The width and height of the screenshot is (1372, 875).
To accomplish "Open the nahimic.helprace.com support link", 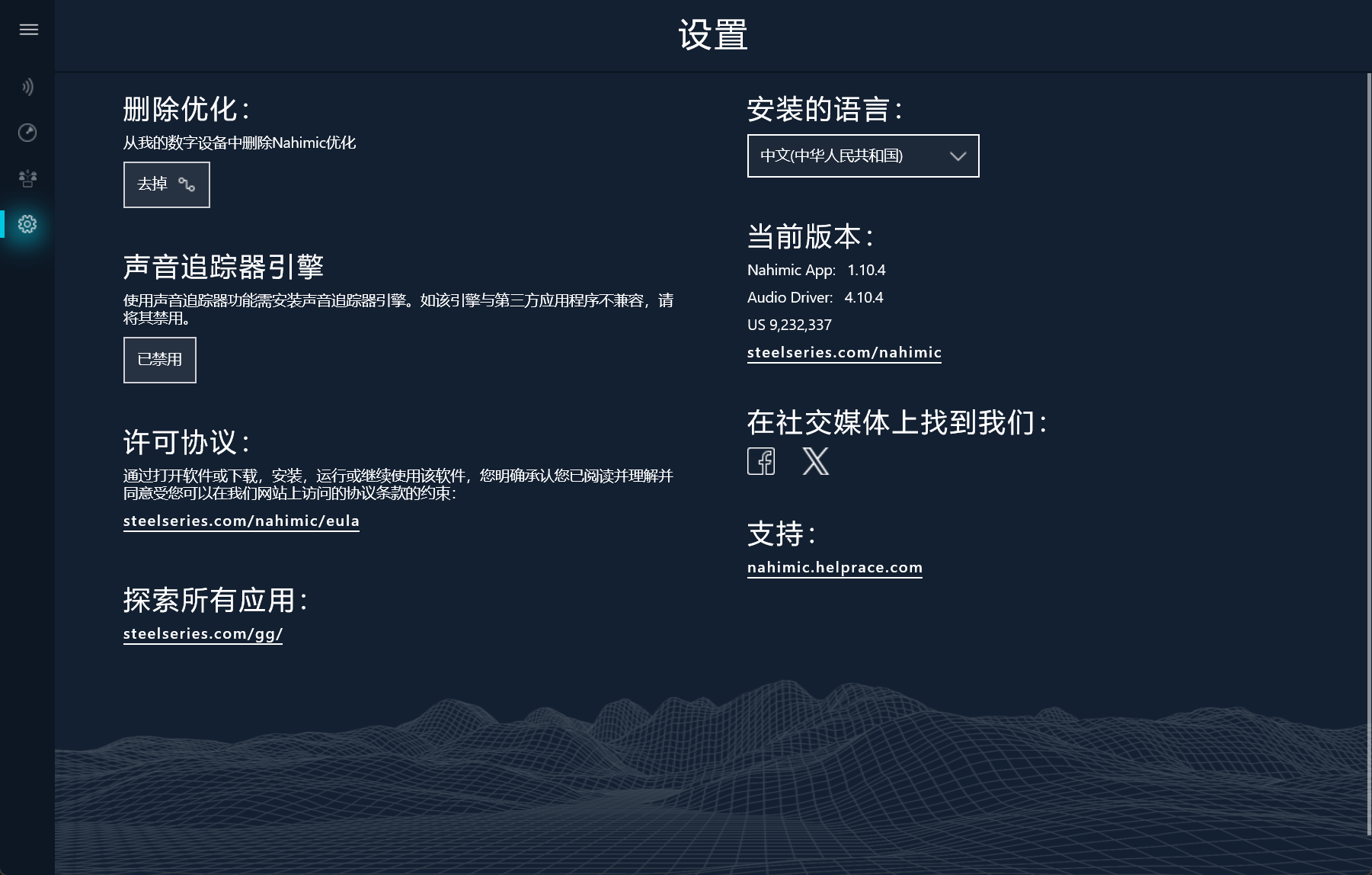I will pyautogui.click(x=835, y=568).
